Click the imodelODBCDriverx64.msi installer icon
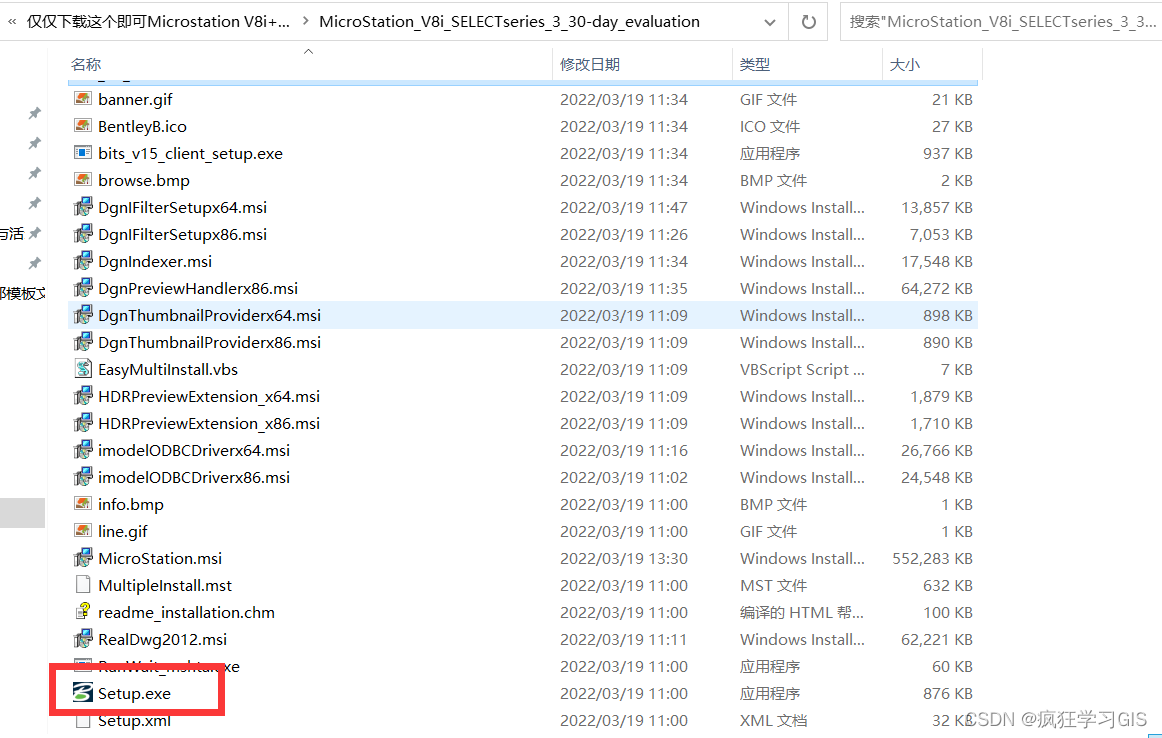 point(83,451)
